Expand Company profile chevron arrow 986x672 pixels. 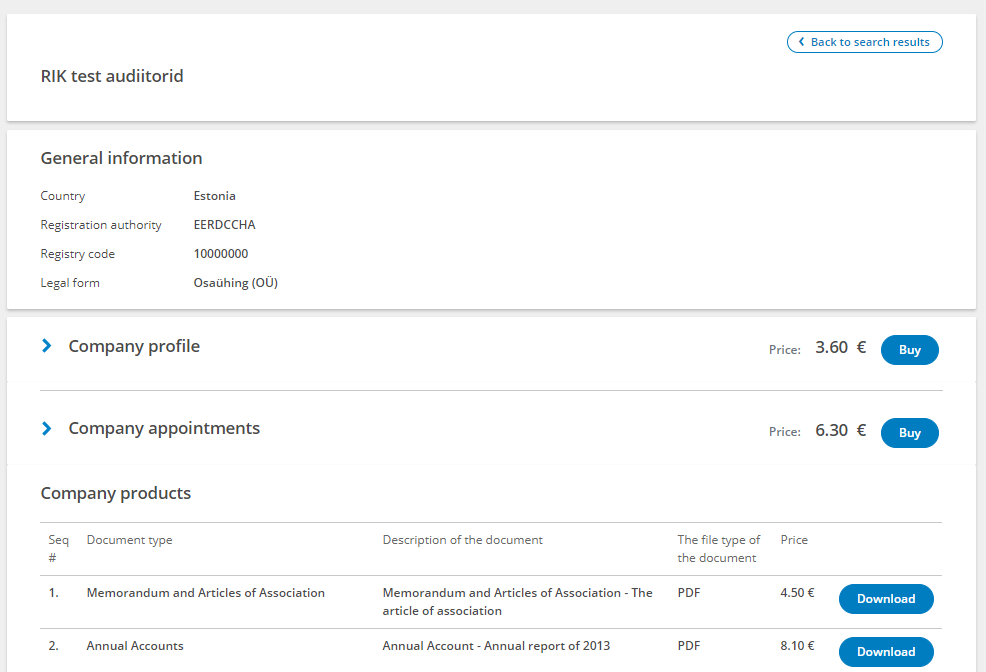pyautogui.click(x=47, y=346)
